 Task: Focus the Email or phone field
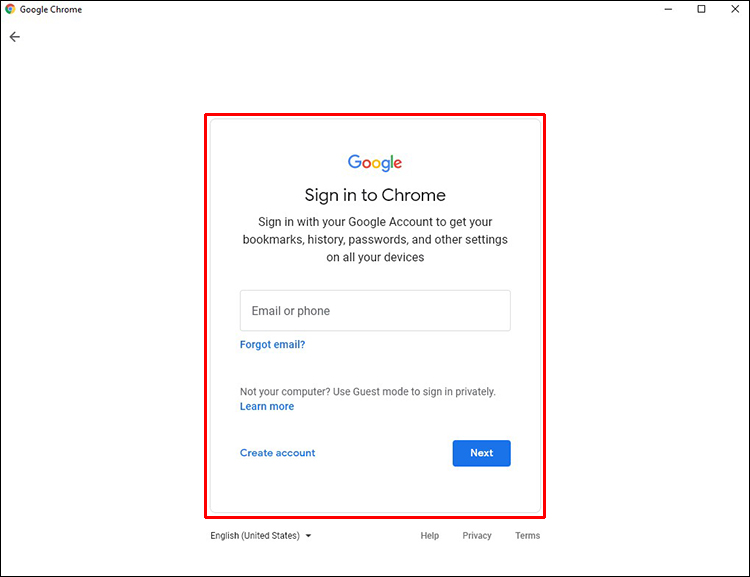point(375,311)
